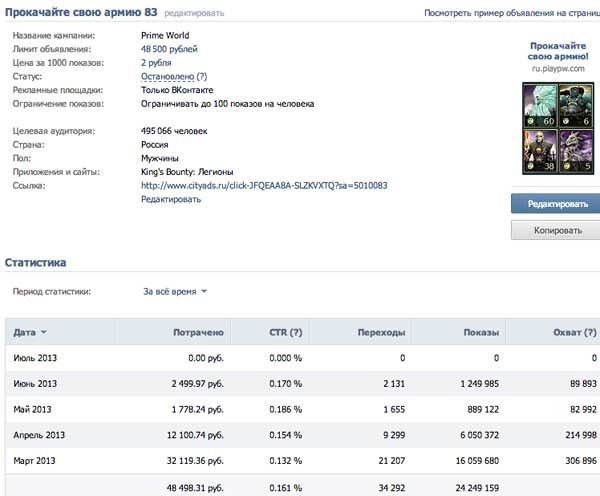Click the '1 249 985' impressions cell
The image size is (600, 496).
[479, 384]
